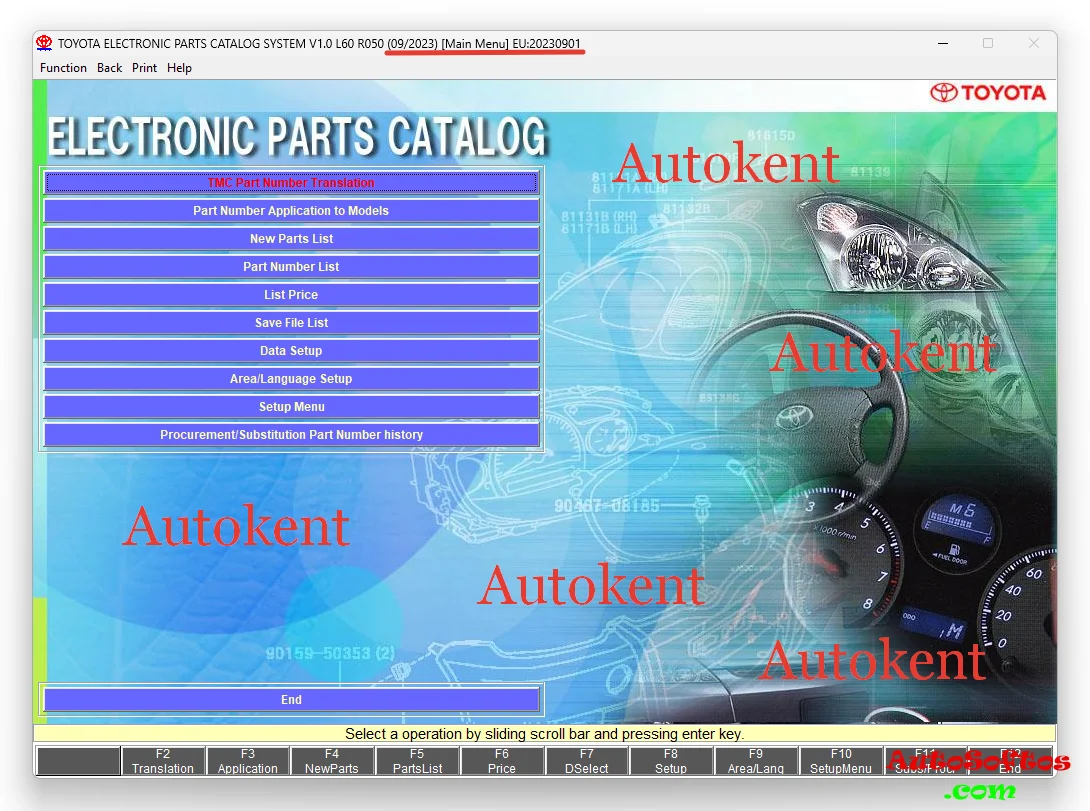Select TMC Part Number Translation
Screen dimensions: 1090x811
pos(291,182)
